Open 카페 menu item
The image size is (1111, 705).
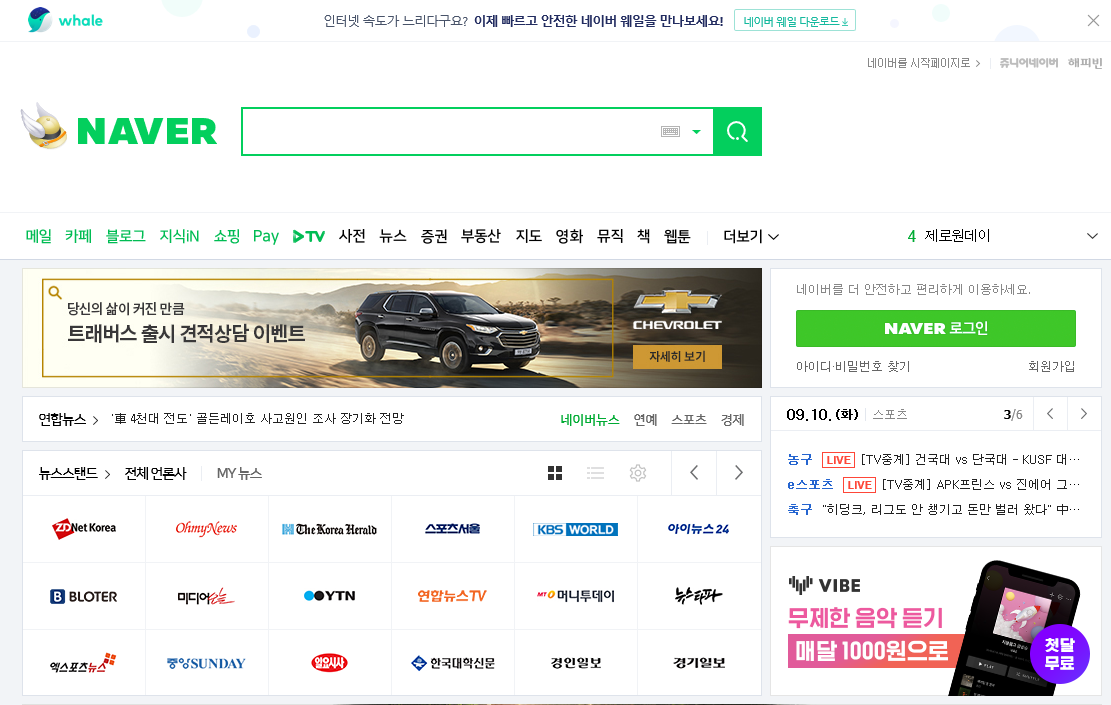point(79,236)
